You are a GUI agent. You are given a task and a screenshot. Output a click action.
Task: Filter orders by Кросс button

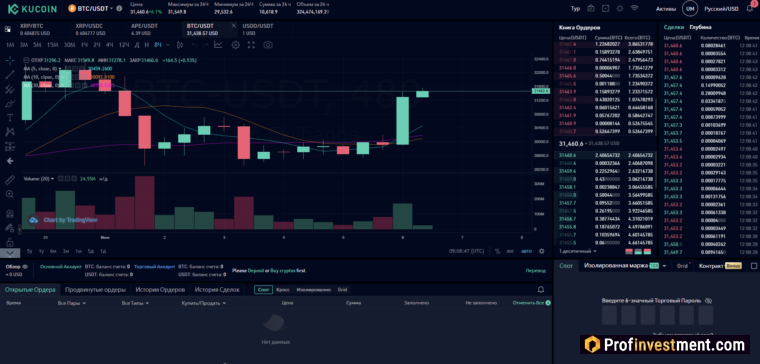(x=283, y=289)
